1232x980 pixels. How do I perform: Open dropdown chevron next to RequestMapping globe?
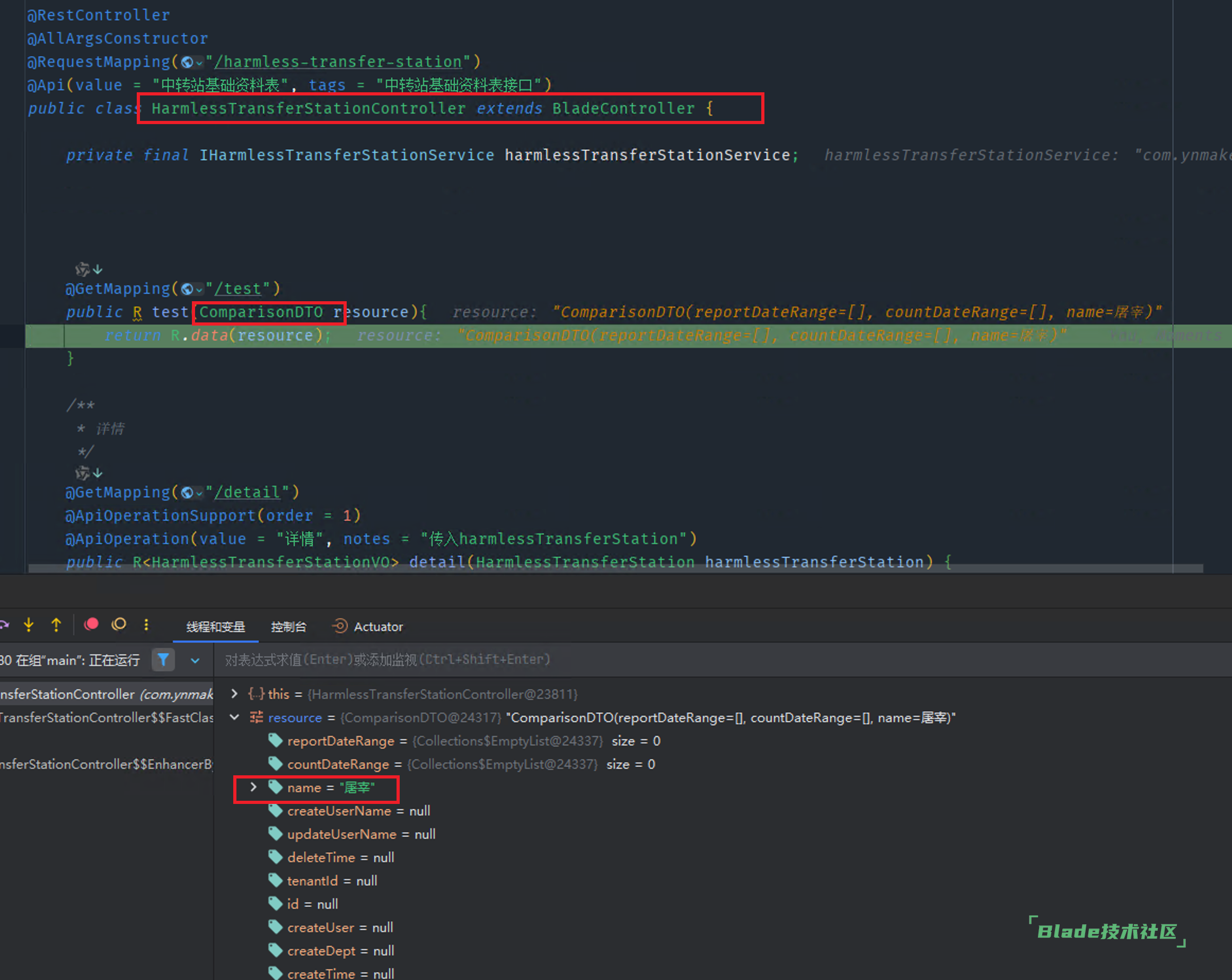pos(199,63)
